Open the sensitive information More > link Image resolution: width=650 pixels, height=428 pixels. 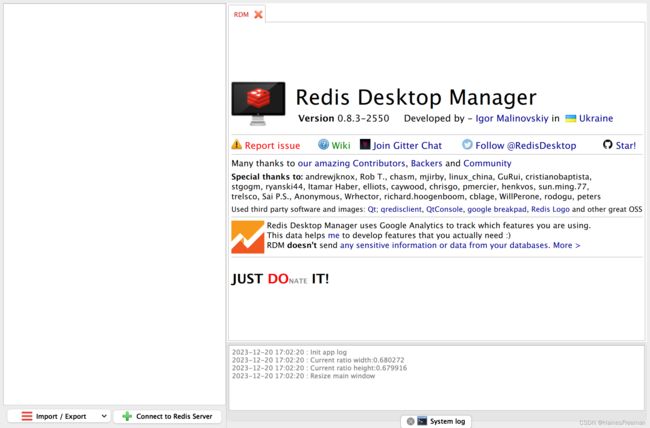pos(460,246)
